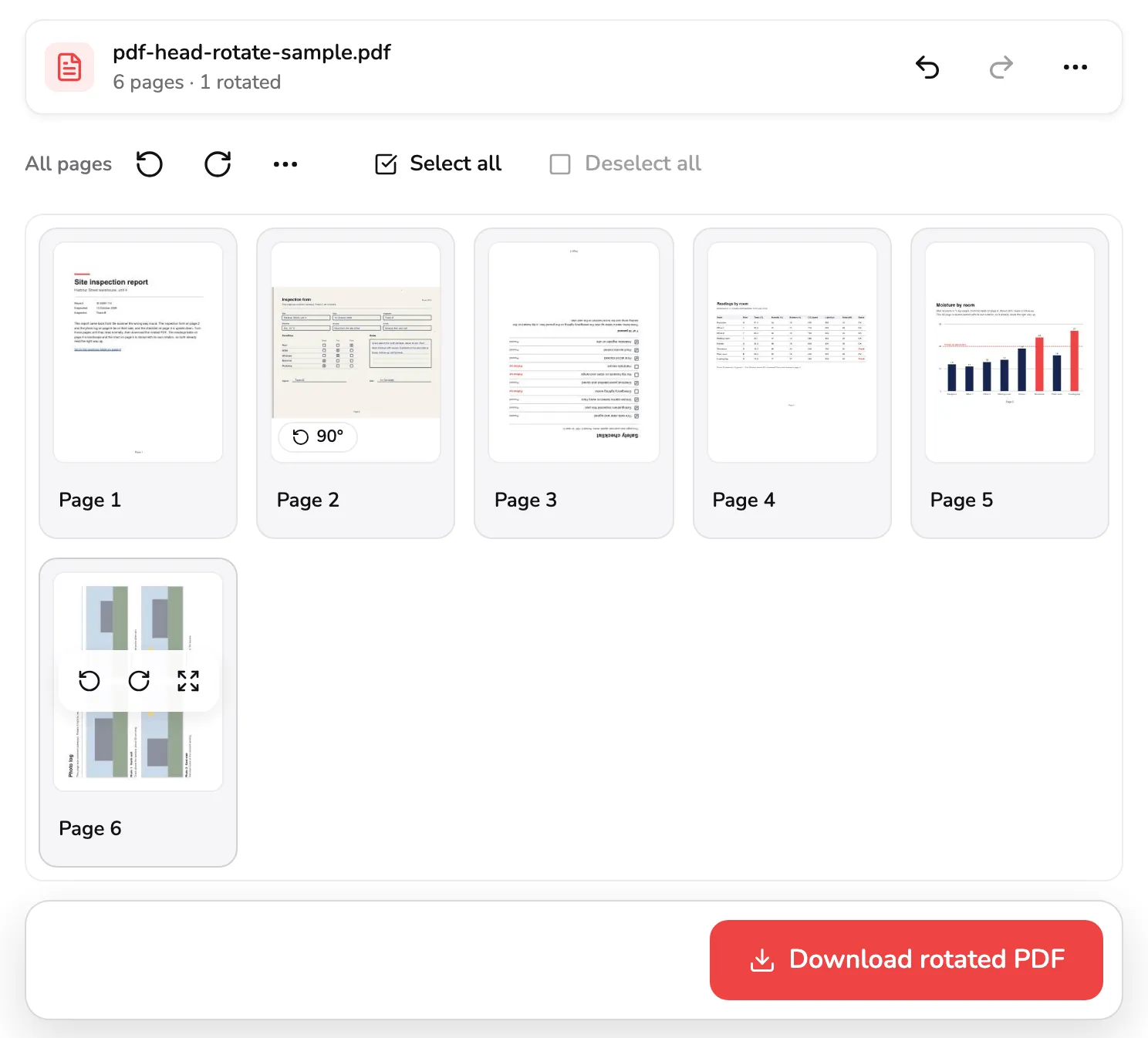Click the 'Page 4' label
Viewport: 1148px width, 1038px height.
(x=744, y=500)
